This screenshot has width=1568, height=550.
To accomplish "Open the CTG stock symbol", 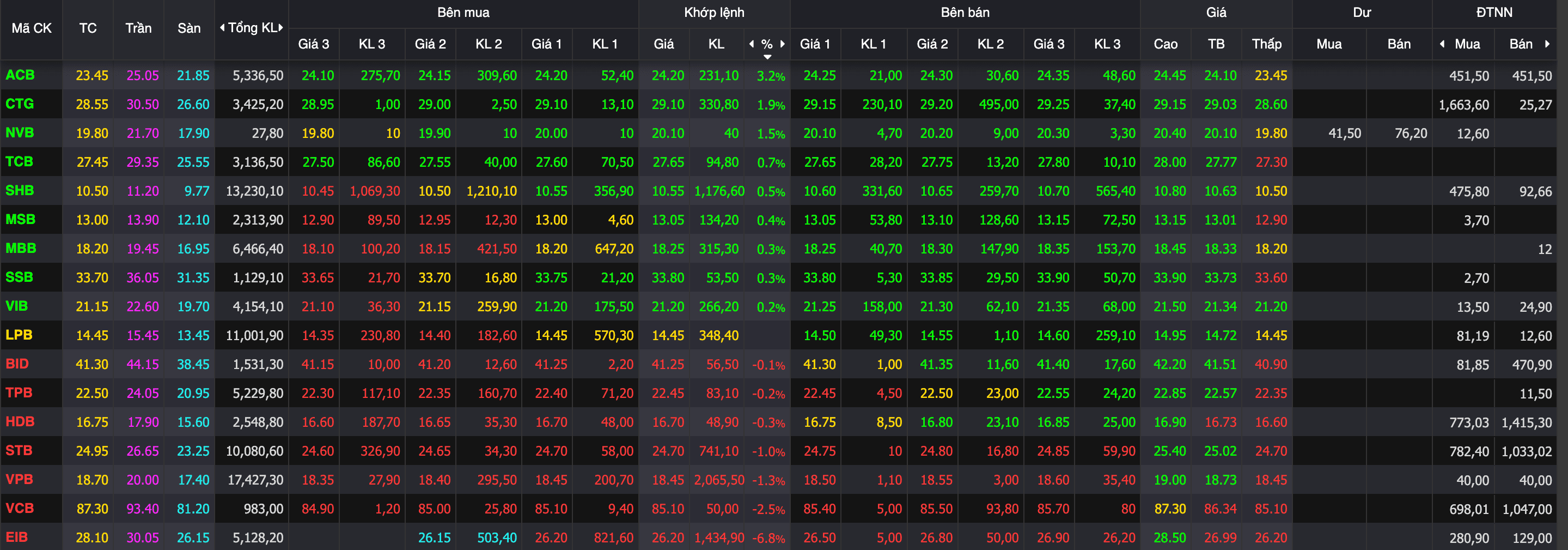I will click(x=20, y=104).
